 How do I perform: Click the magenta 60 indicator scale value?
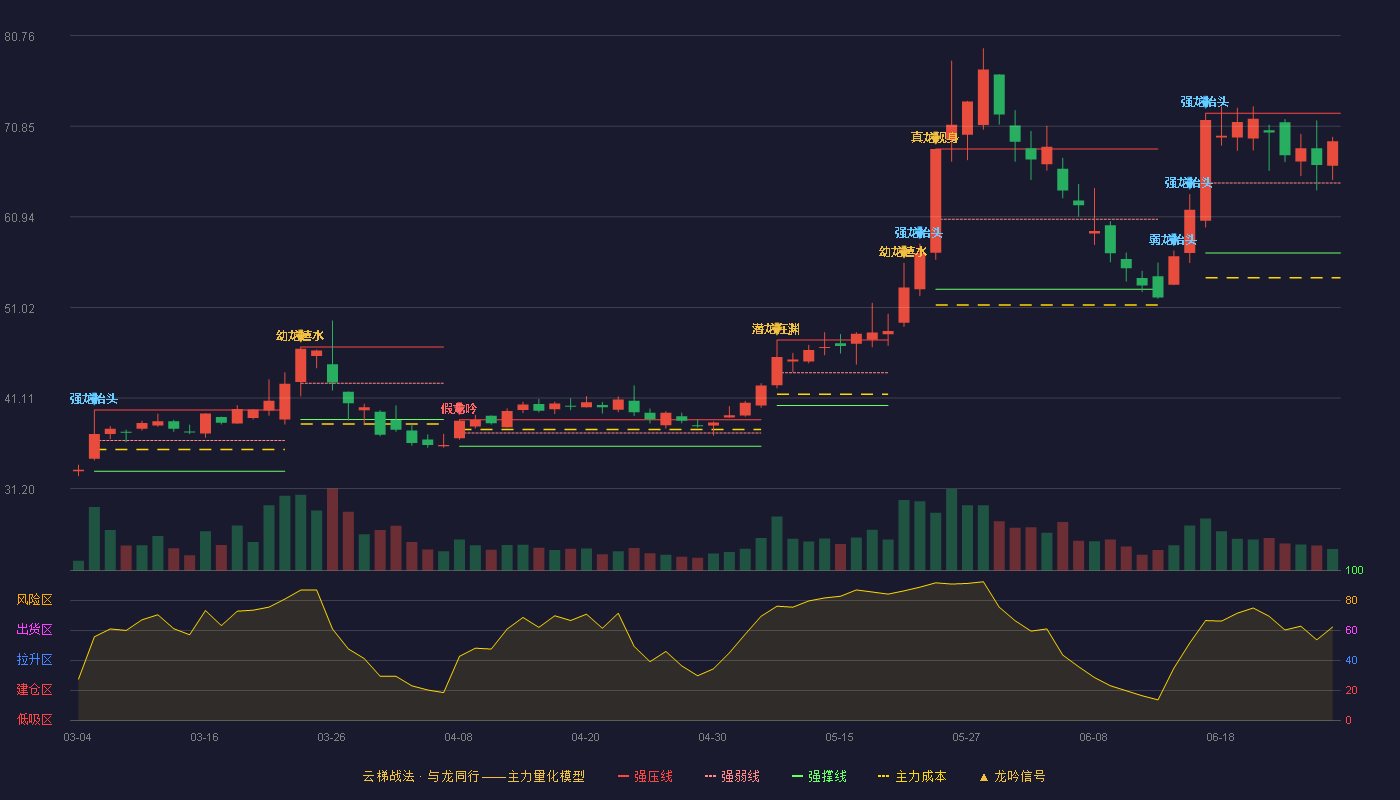pyautogui.click(x=1351, y=630)
